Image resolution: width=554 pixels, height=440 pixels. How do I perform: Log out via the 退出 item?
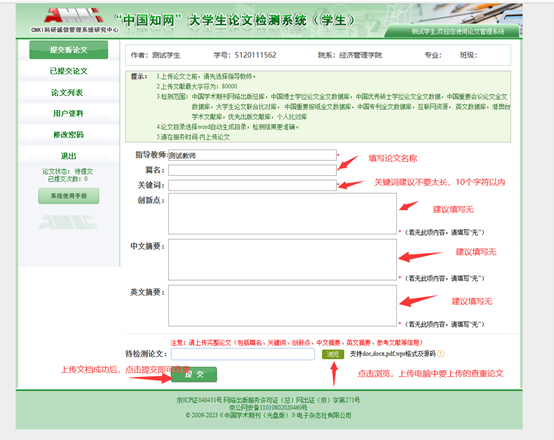click(69, 156)
